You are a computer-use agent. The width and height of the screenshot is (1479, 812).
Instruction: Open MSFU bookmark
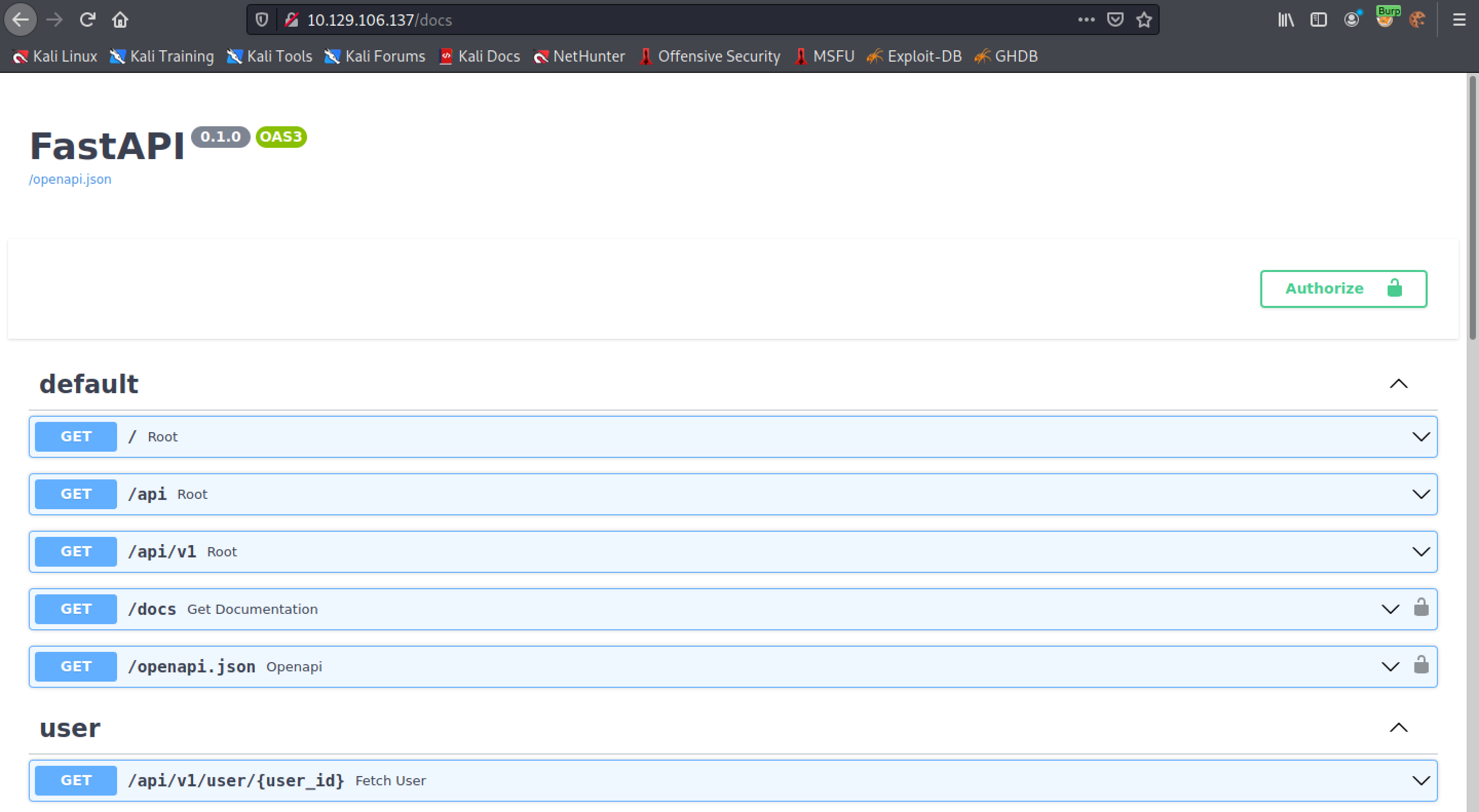824,56
